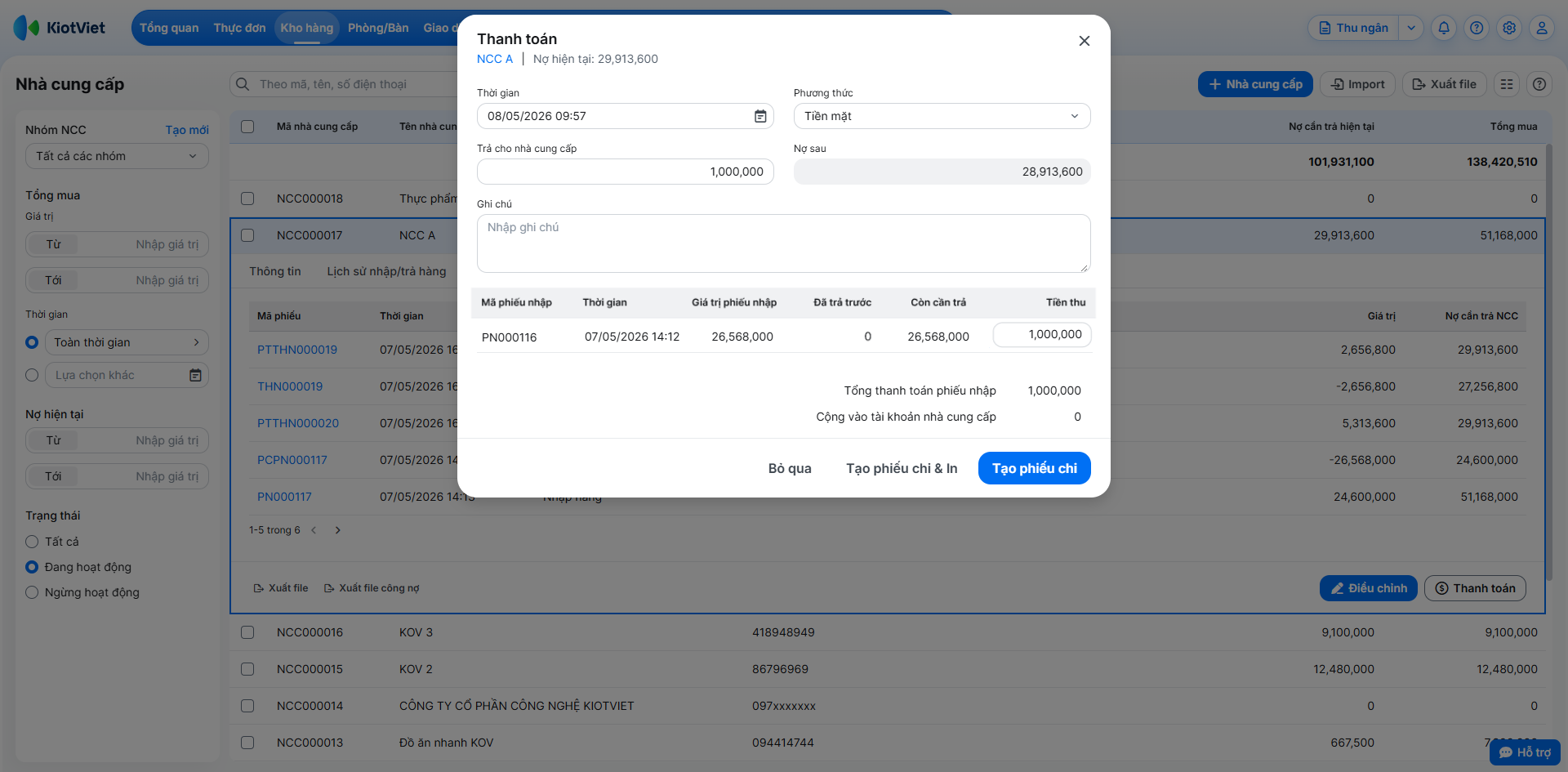
Task: Switch to Lịch sử nhập/trả hàng tab
Action: point(386,271)
